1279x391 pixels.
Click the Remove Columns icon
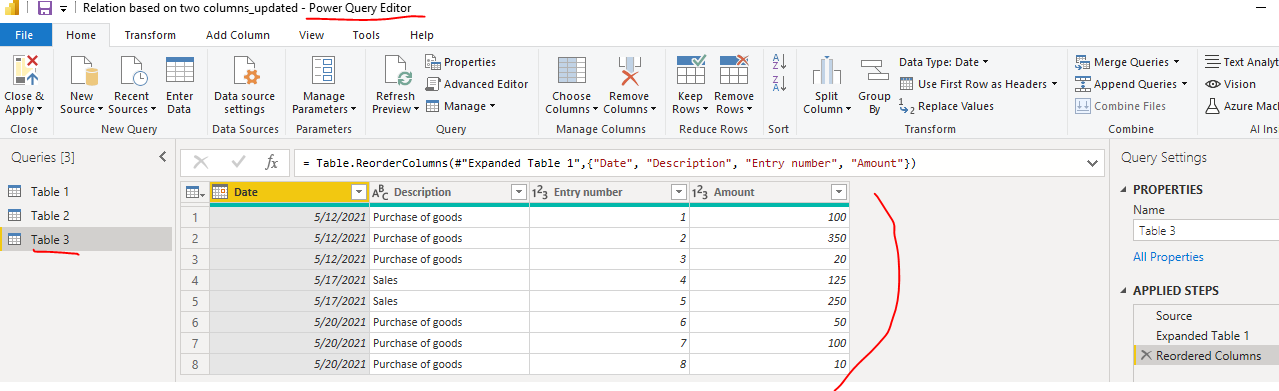(630, 71)
